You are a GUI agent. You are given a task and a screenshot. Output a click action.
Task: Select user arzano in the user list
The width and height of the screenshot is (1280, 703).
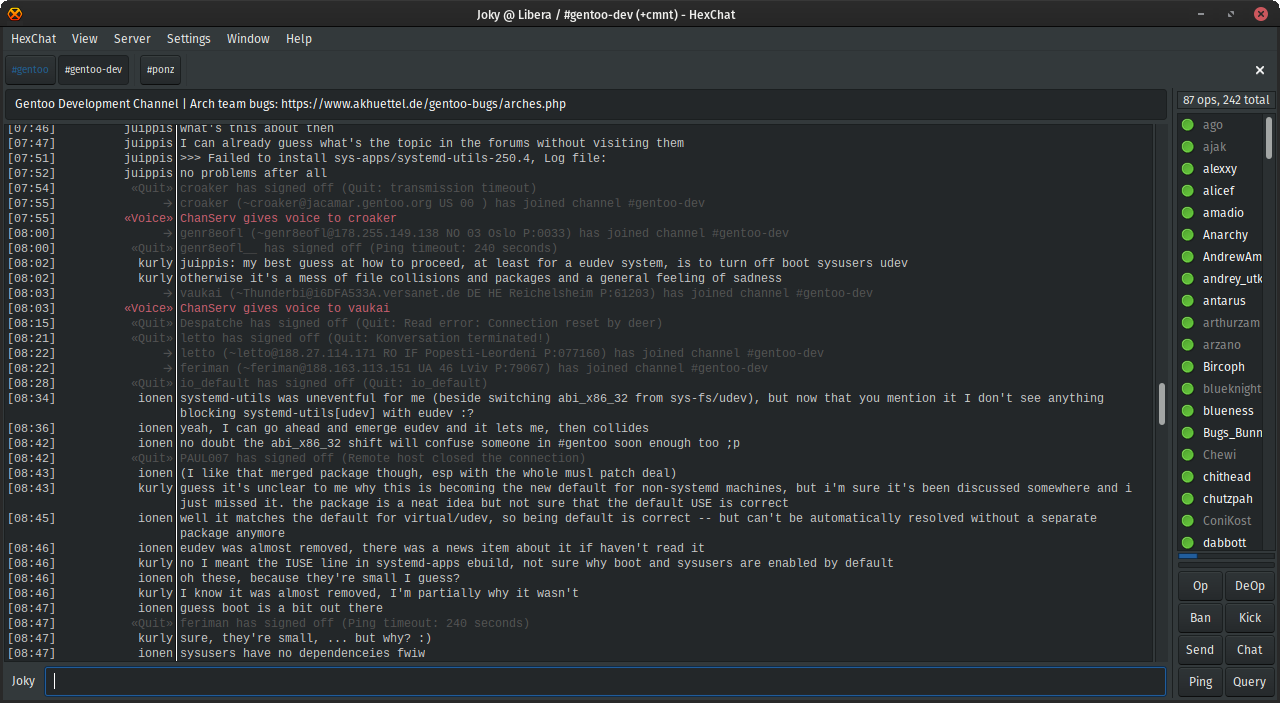[x=1222, y=345]
